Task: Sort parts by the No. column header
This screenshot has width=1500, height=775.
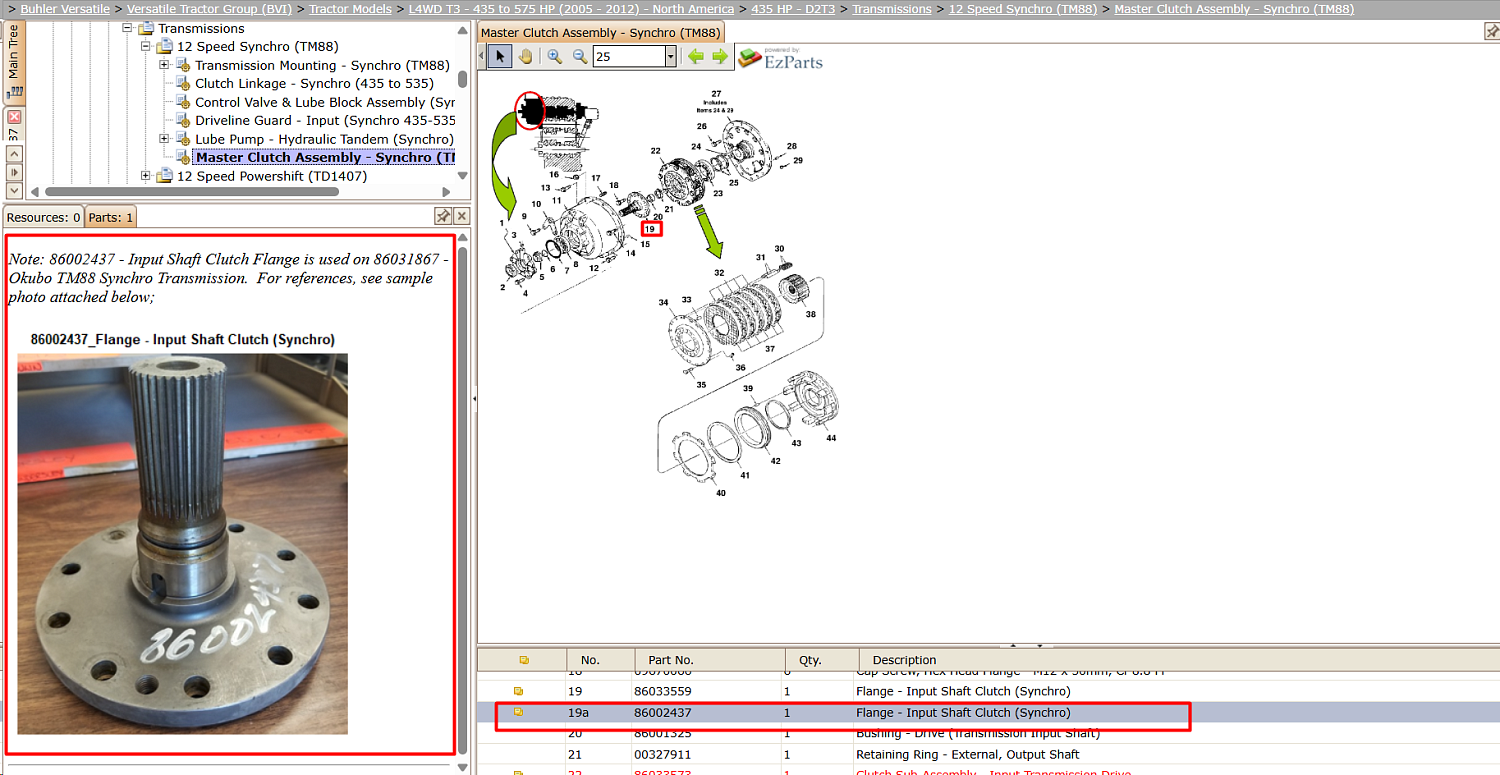Action: (600, 660)
